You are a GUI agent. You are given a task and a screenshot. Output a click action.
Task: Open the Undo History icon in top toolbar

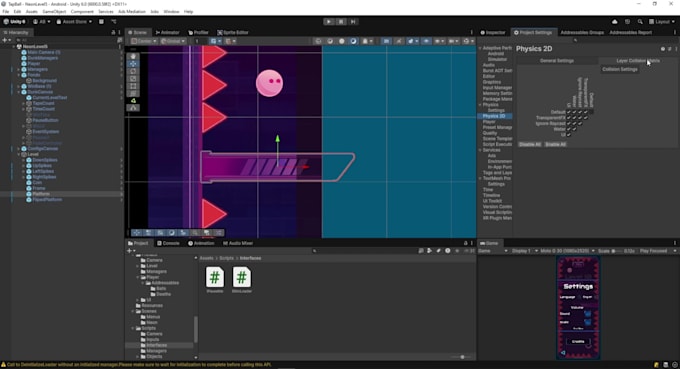(x=627, y=22)
